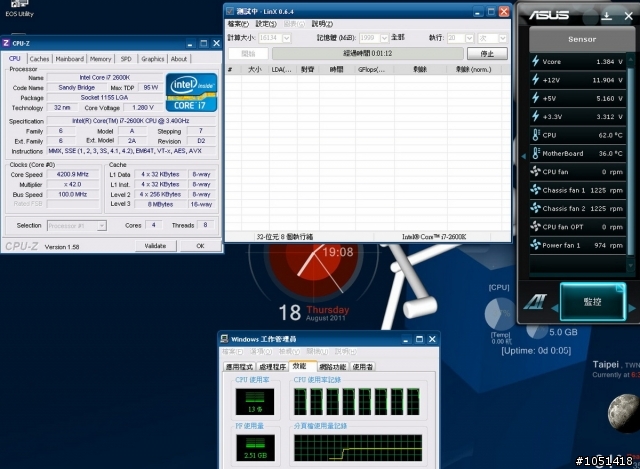Click the page file usage history graph

click(x=358, y=448)
